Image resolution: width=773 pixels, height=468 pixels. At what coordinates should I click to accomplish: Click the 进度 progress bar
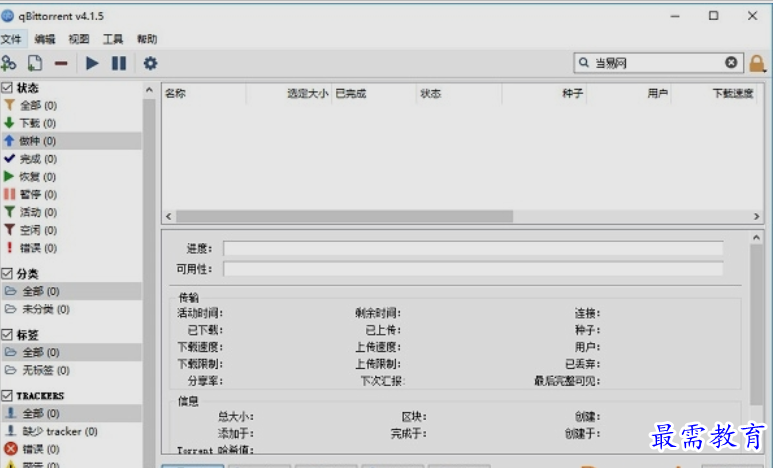tap(473, 248)
